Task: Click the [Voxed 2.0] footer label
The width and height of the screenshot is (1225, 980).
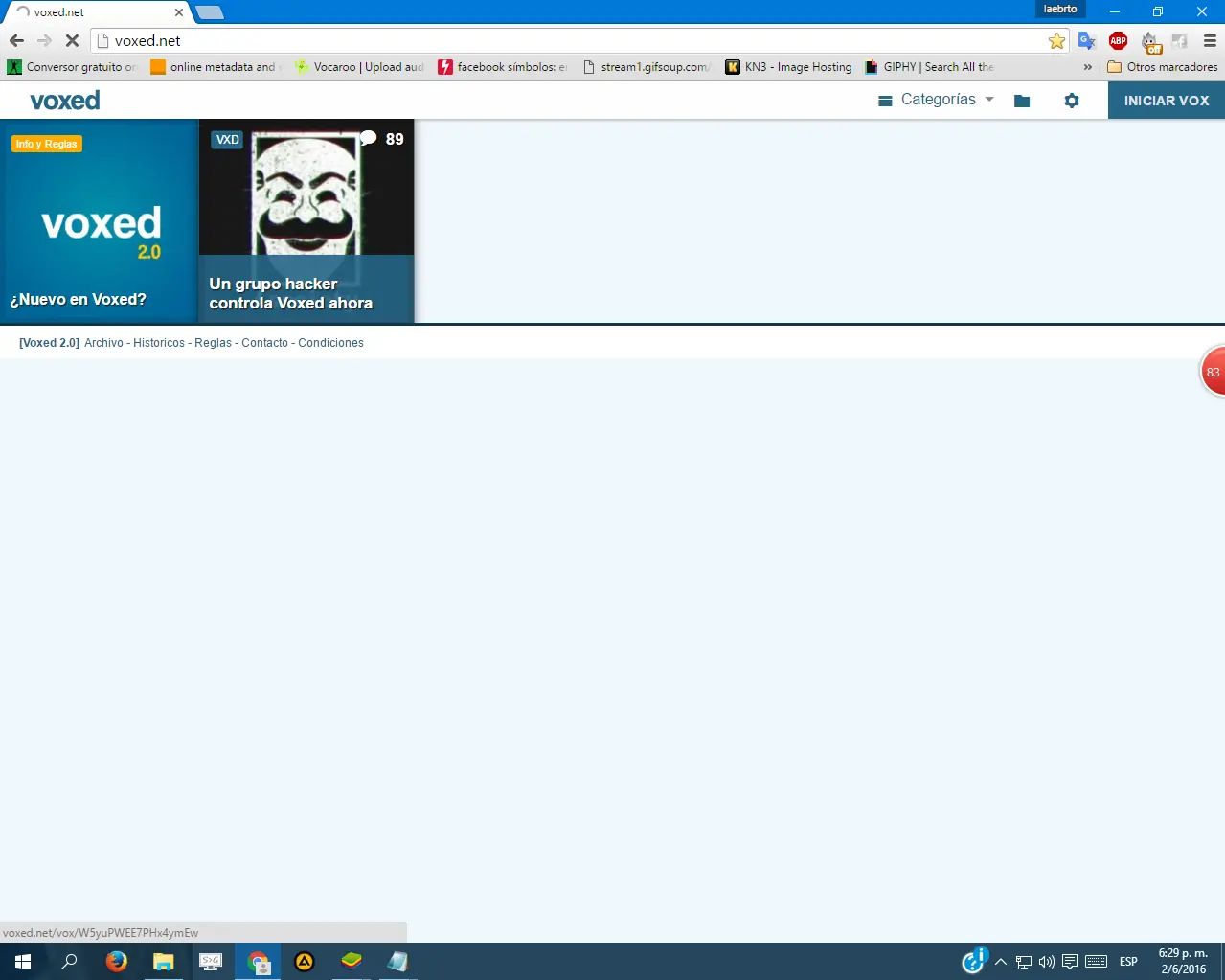Action: pyautogui.click(x=50, y=343)
